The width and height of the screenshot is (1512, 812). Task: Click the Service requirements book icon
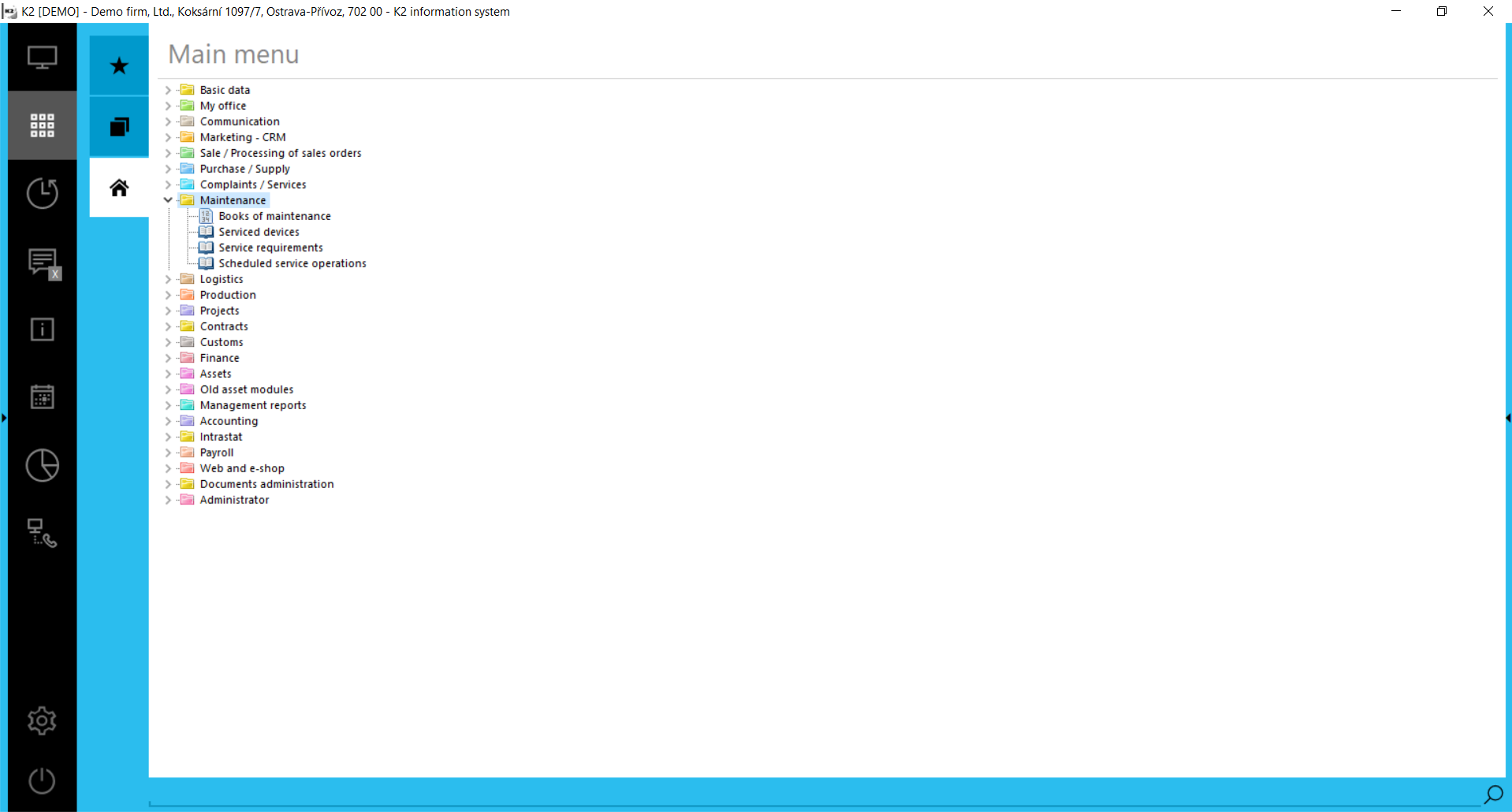[206, 248]
